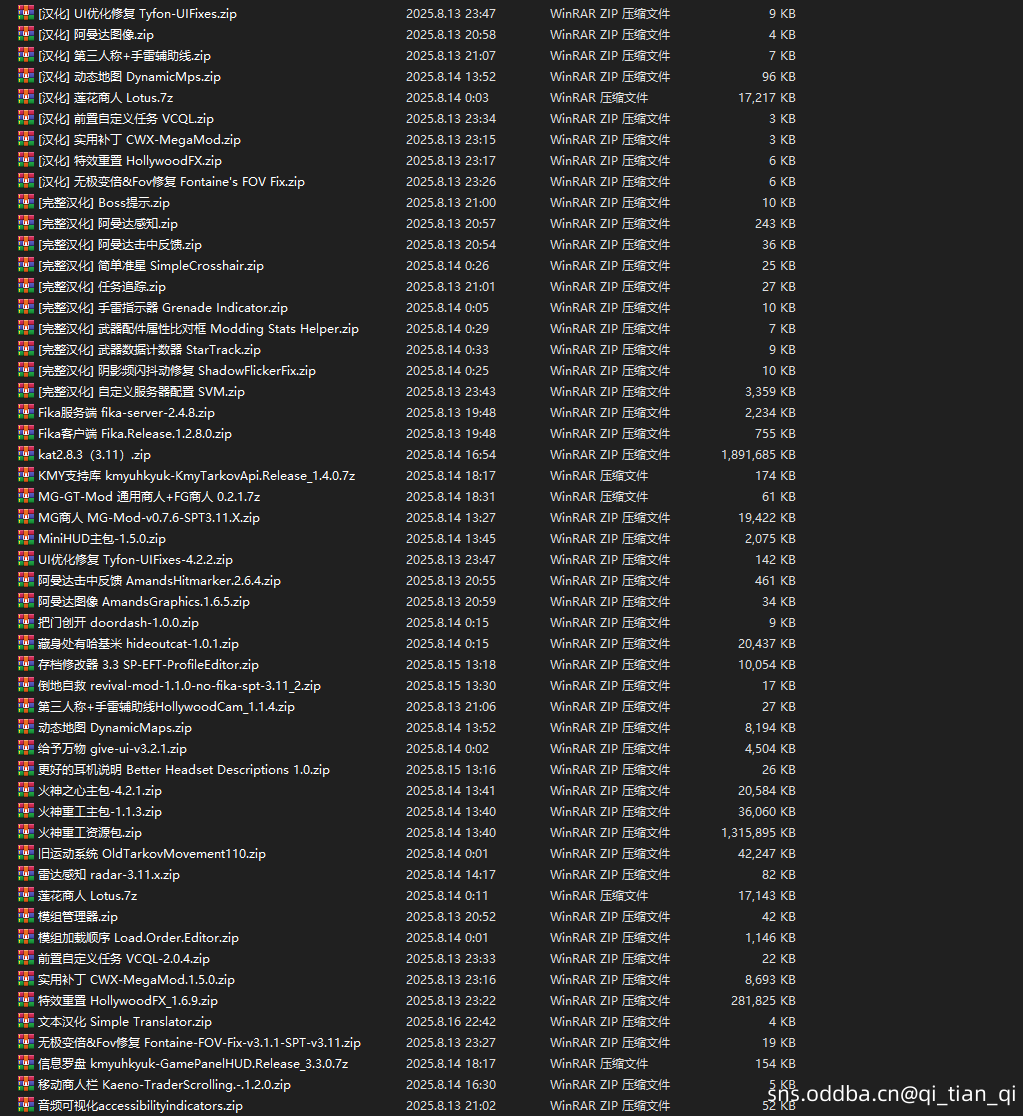Click the icon beside ShadowFlickerFix.zip

pyautogui.click(x=26, y=370)
